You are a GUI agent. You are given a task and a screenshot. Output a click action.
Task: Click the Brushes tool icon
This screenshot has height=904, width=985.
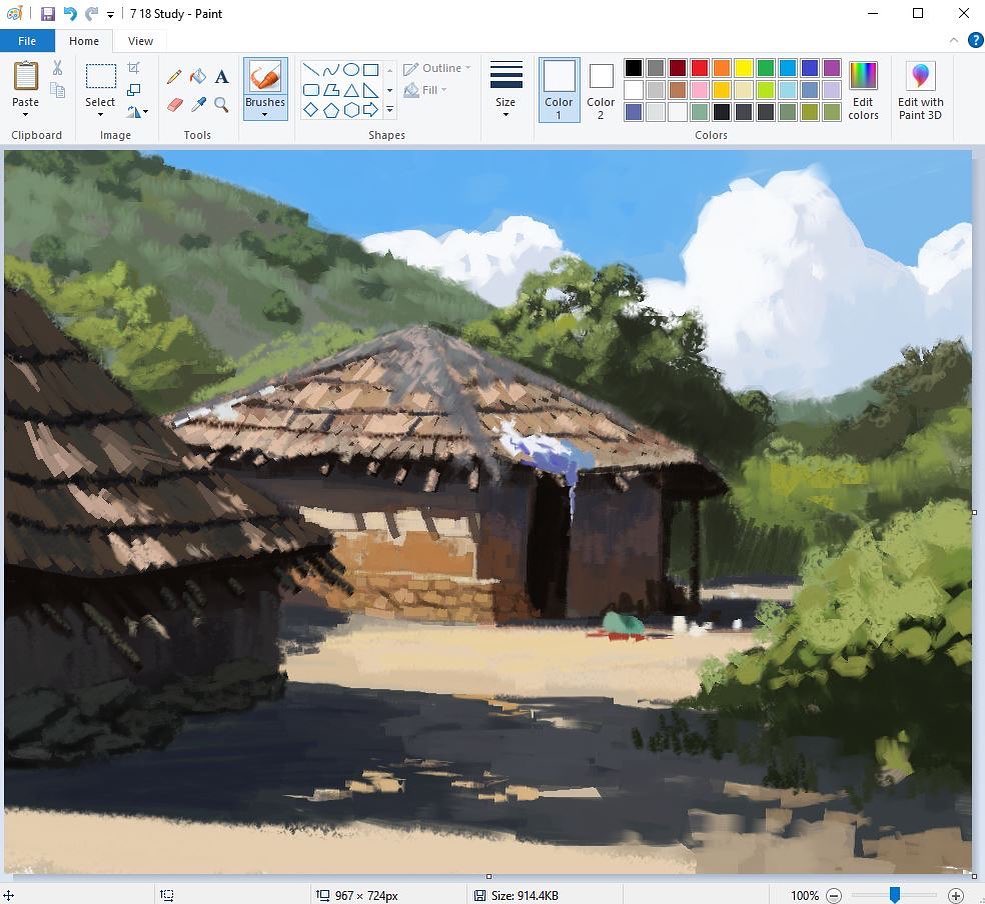coord(265,77)
